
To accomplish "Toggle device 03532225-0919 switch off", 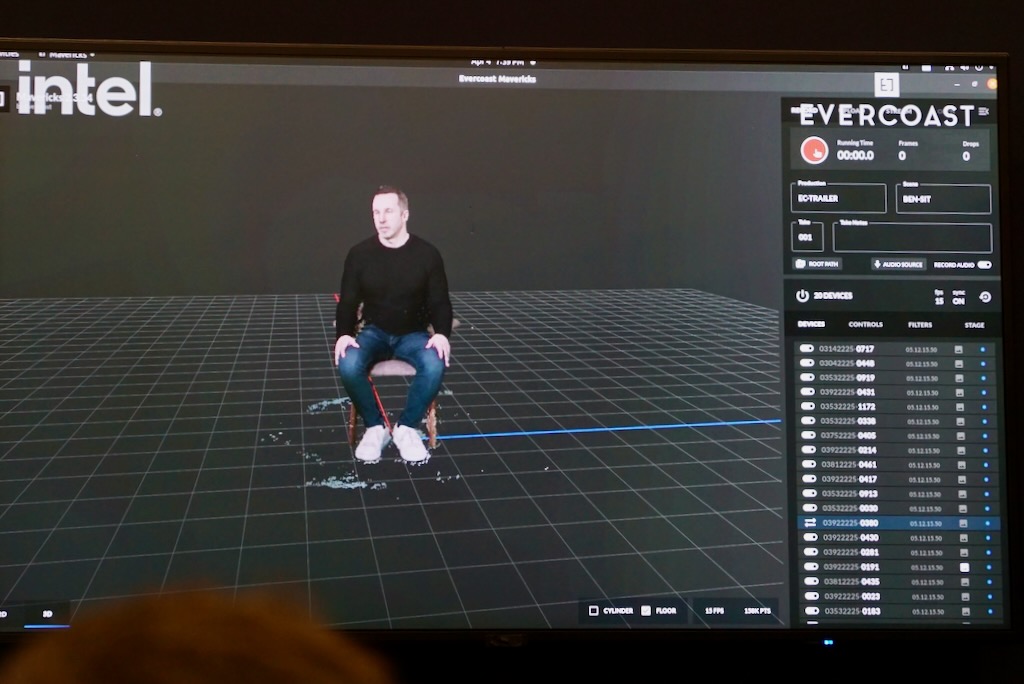I will coord(807,378).
